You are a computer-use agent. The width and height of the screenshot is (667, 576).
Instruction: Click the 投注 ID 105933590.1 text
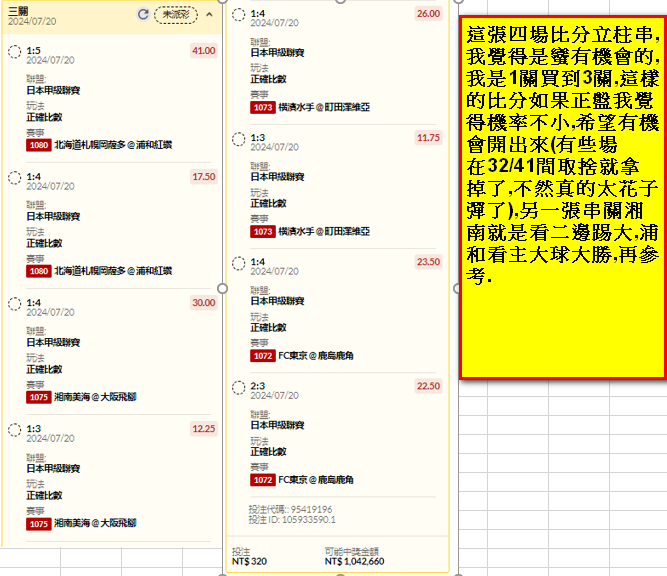tap(292, 519)
